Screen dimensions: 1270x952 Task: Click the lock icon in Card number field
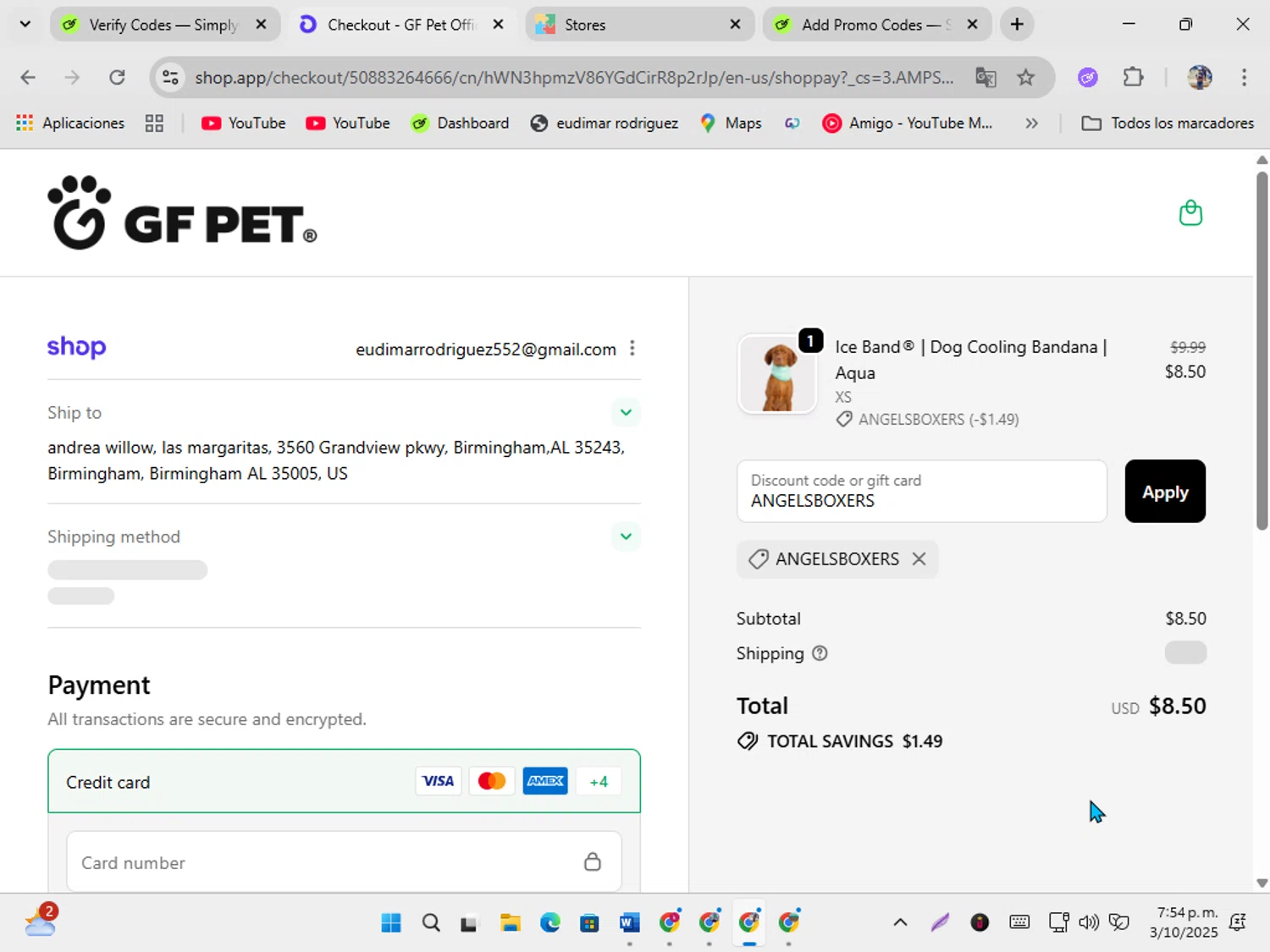(x=593, y=861)
